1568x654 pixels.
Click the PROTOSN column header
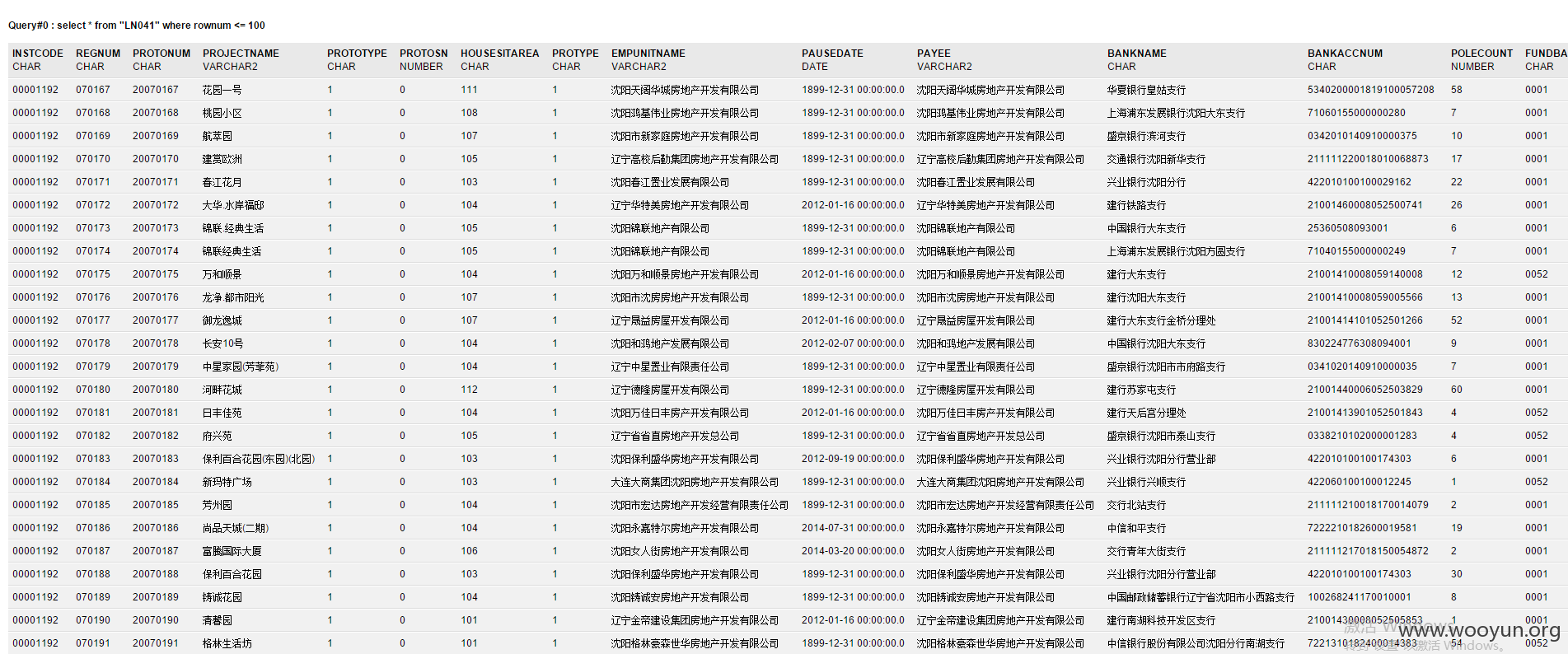pyautogui.click(x=424, y=54)
